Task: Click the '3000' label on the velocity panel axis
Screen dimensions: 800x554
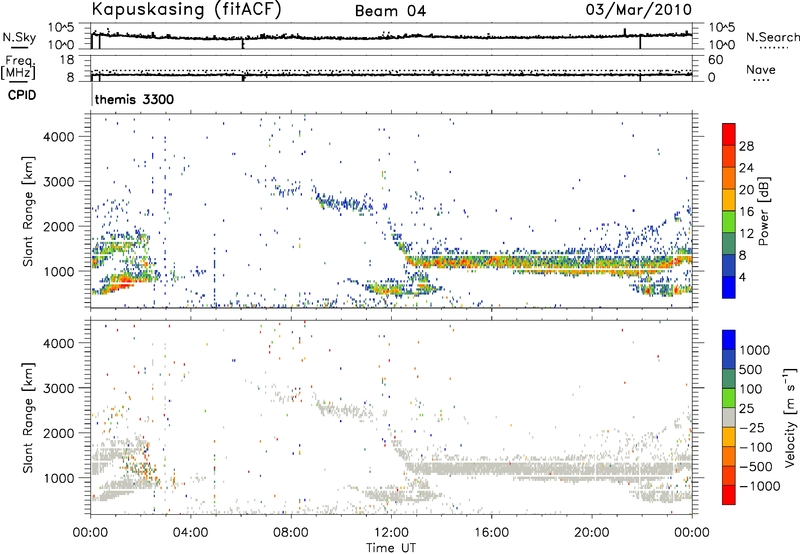Action: point(59,388)
